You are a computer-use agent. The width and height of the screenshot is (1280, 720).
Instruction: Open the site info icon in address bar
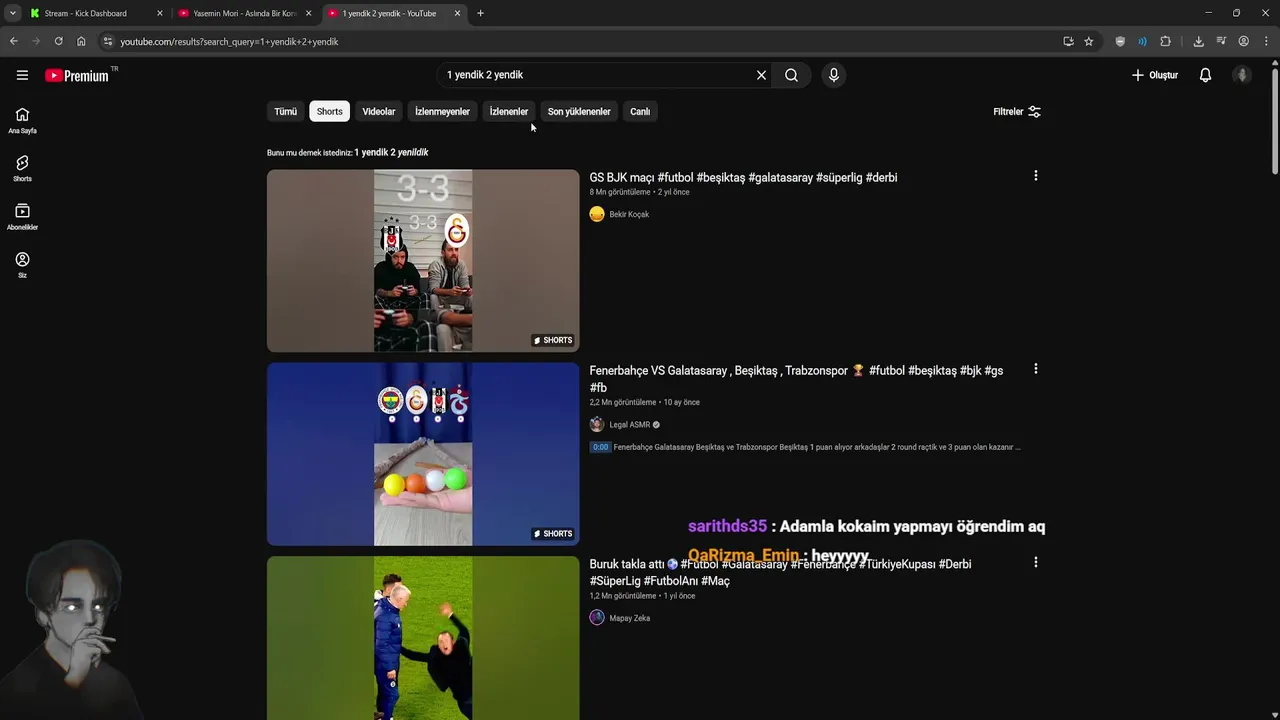108,41
